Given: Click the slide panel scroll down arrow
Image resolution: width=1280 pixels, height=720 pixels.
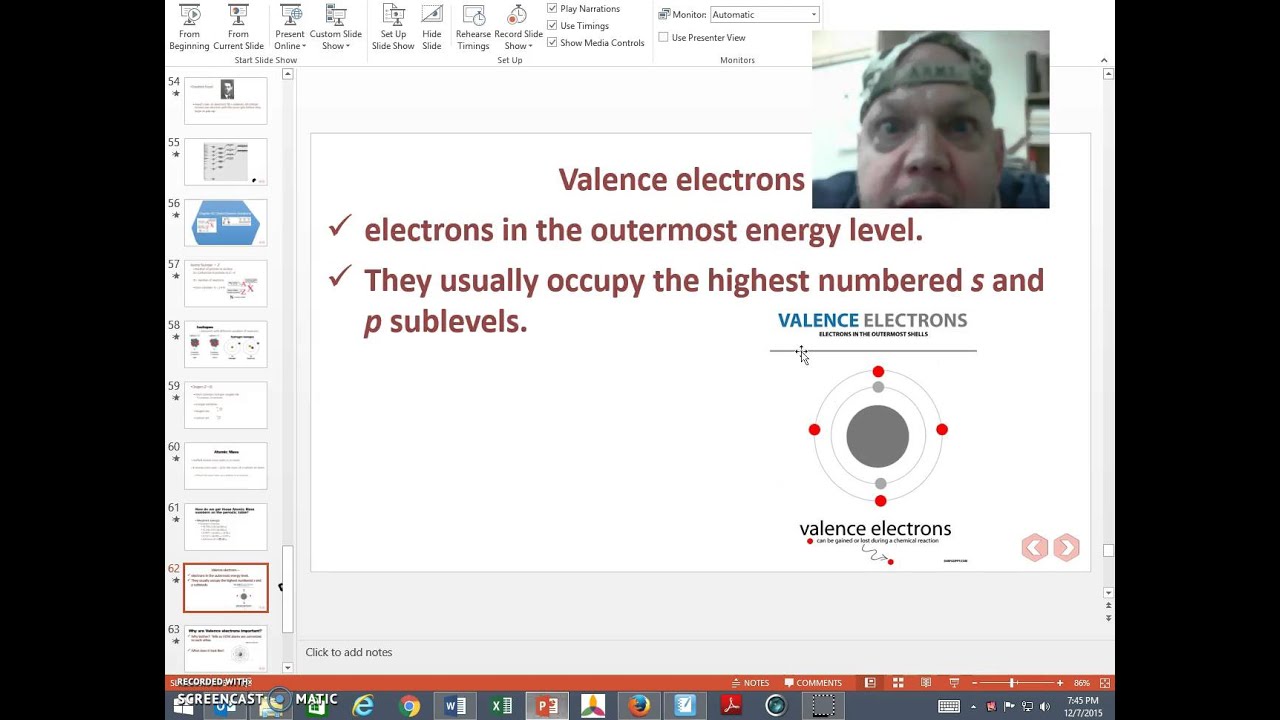Looking at the screenshot, I should pyautogui.click(x=287, y=667).
